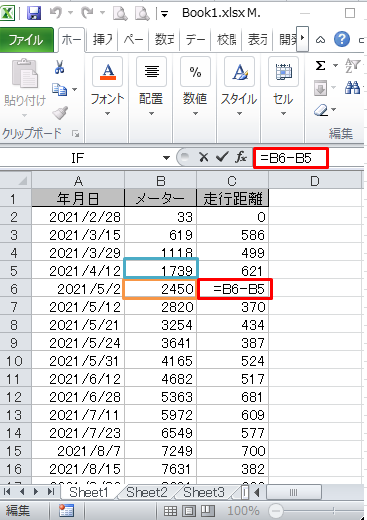
Task: Select column B header
Action: tap(161, 181)
